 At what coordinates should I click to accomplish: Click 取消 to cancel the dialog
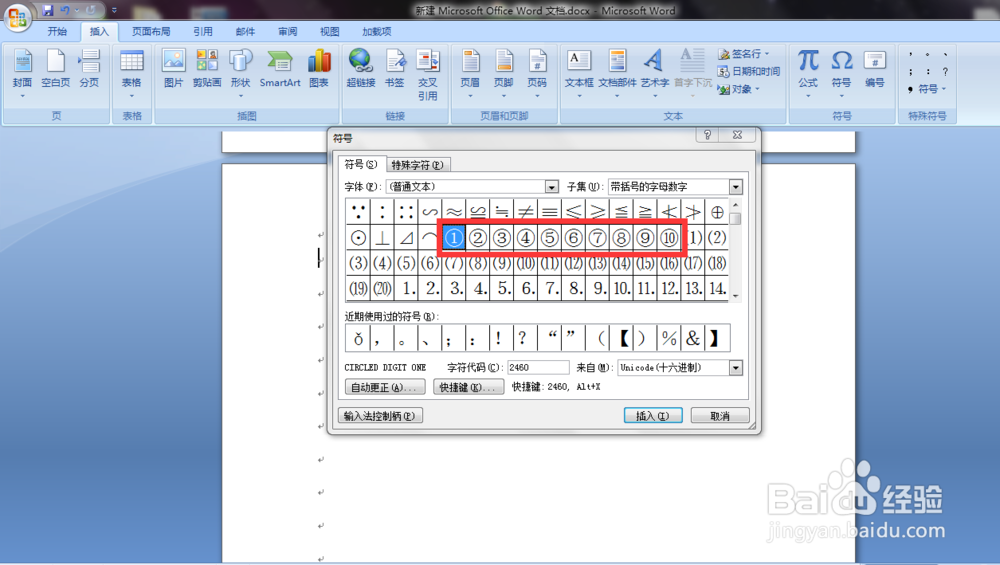coord(720,416)
